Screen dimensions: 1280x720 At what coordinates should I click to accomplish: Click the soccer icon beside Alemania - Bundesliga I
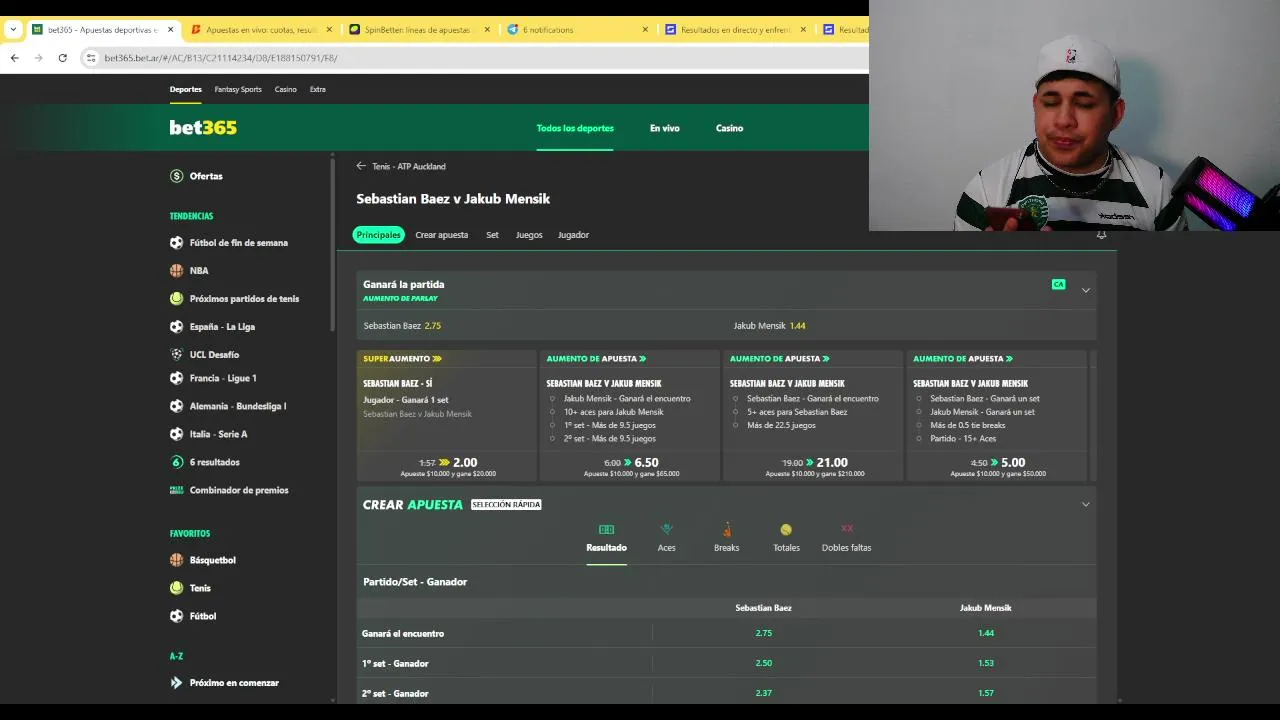click(x=177, y=407)
